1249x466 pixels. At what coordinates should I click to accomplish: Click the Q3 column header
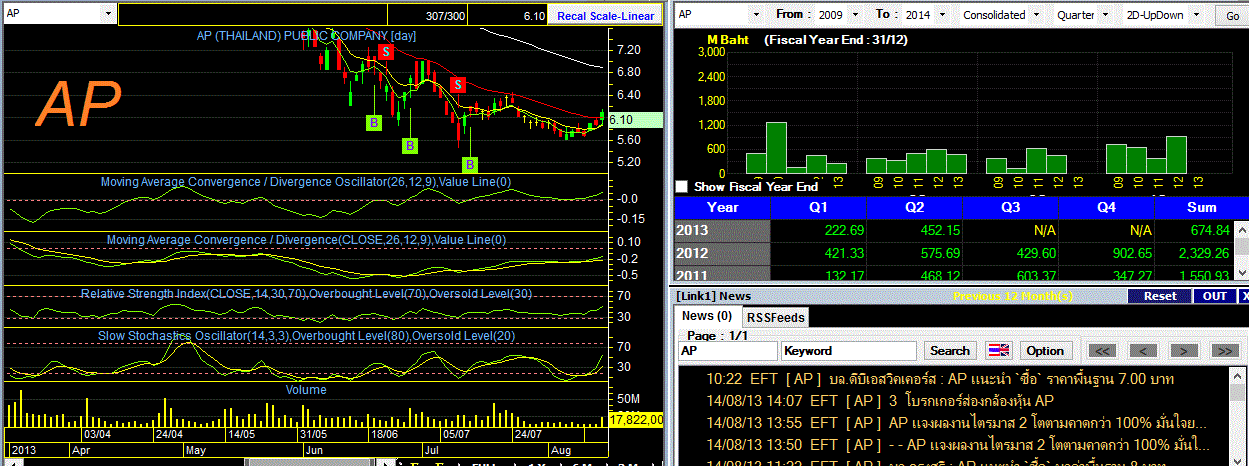[1010, 207]
